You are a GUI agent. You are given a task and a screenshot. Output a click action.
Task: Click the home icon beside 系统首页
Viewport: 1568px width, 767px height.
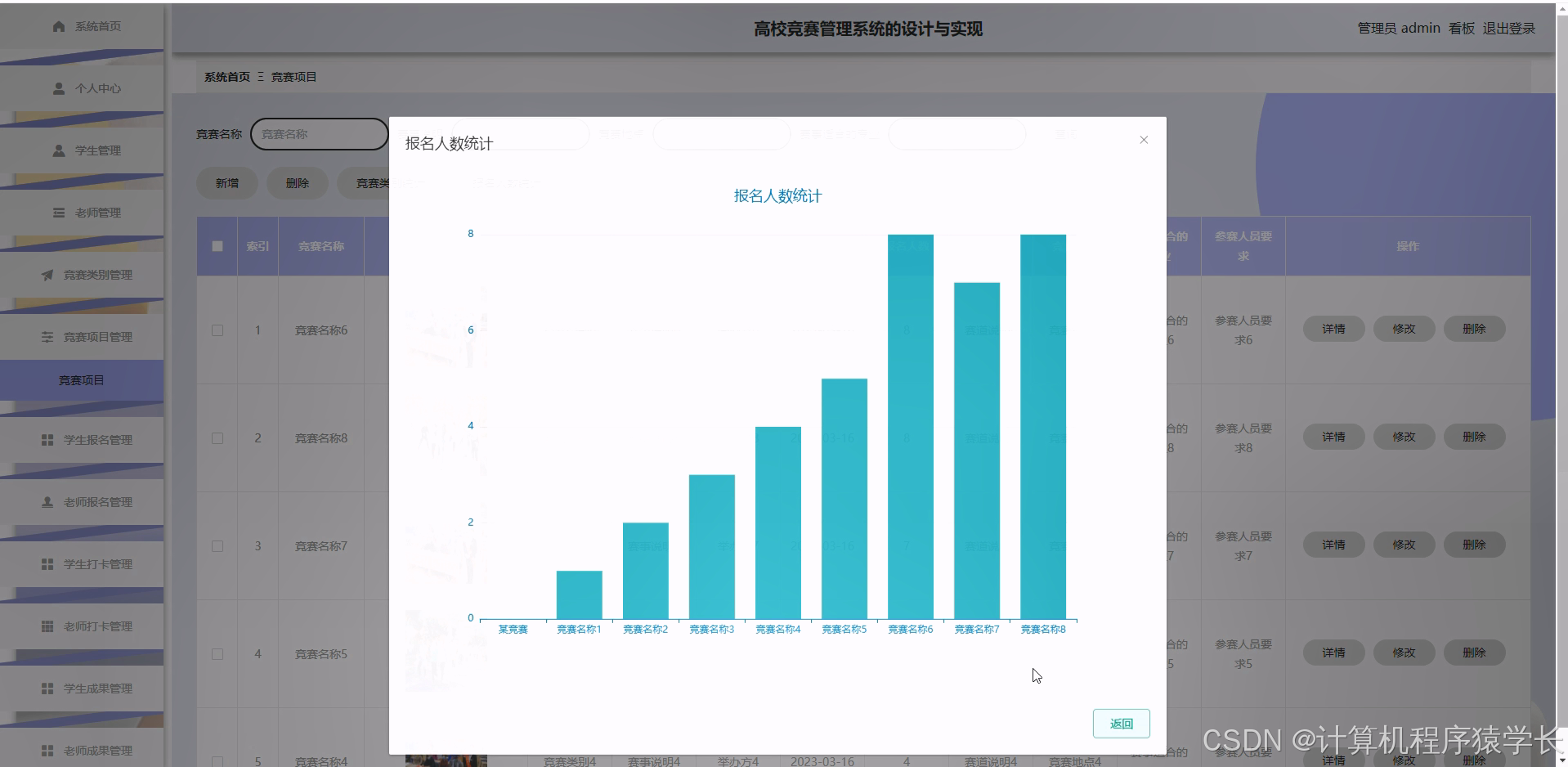tap(59, 26)
